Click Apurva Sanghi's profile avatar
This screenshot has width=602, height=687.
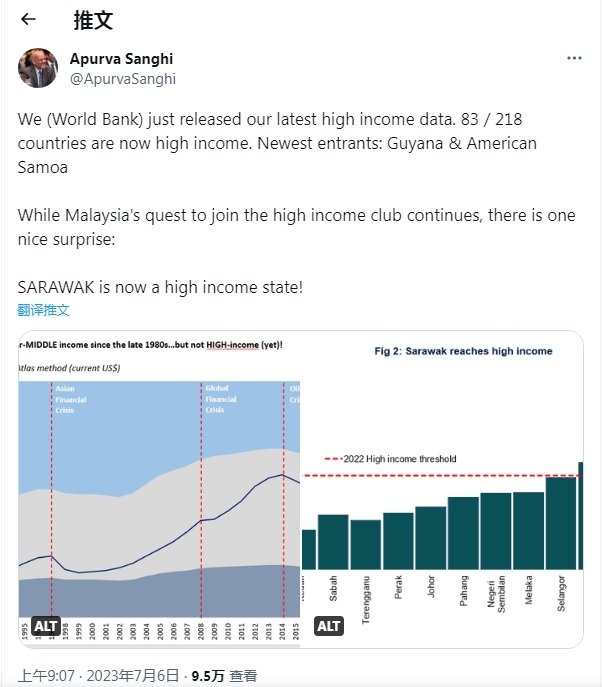tap(38, 68)
